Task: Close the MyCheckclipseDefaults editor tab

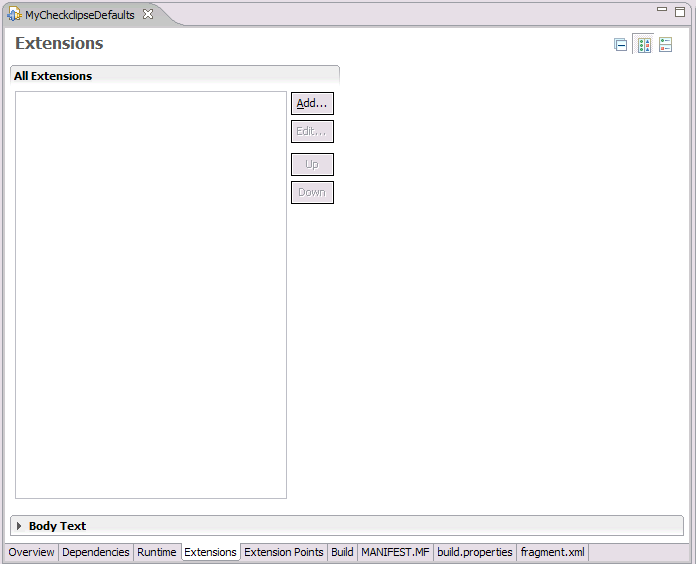Action: coord(148,14)
